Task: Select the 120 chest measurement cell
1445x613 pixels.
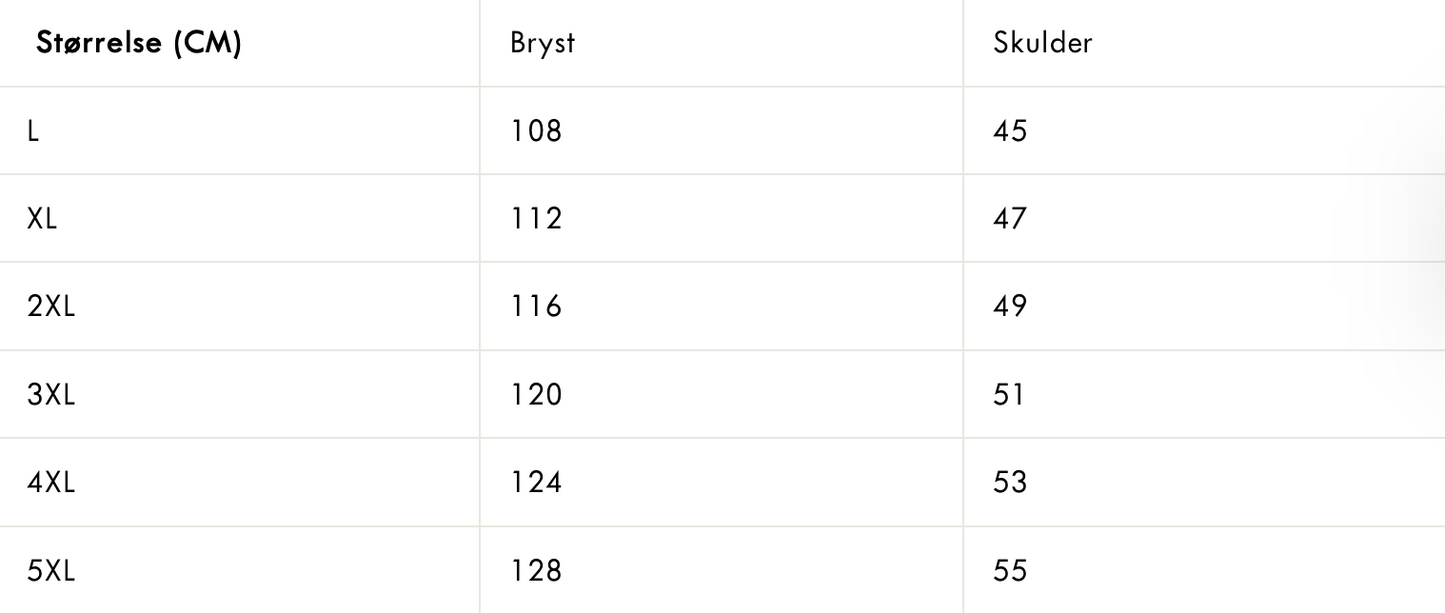Action: pyautogui.click(x=536, y=394)
